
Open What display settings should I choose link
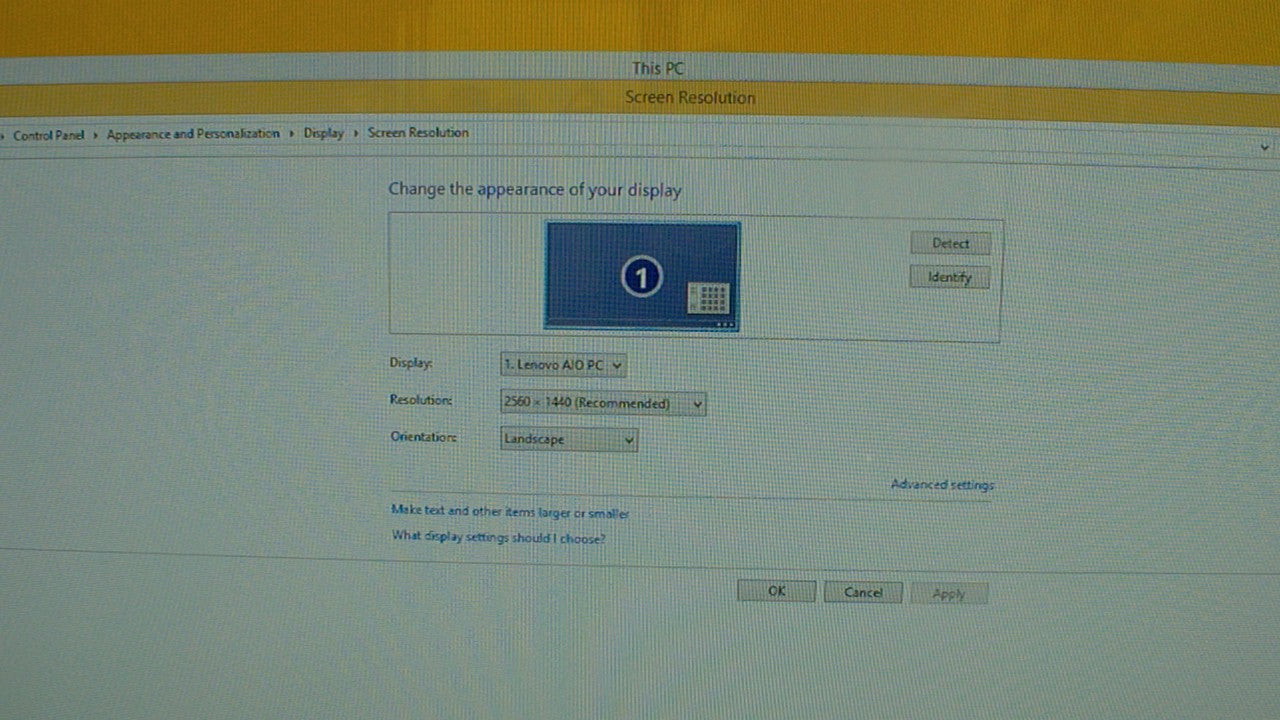(x=498, y=538)
